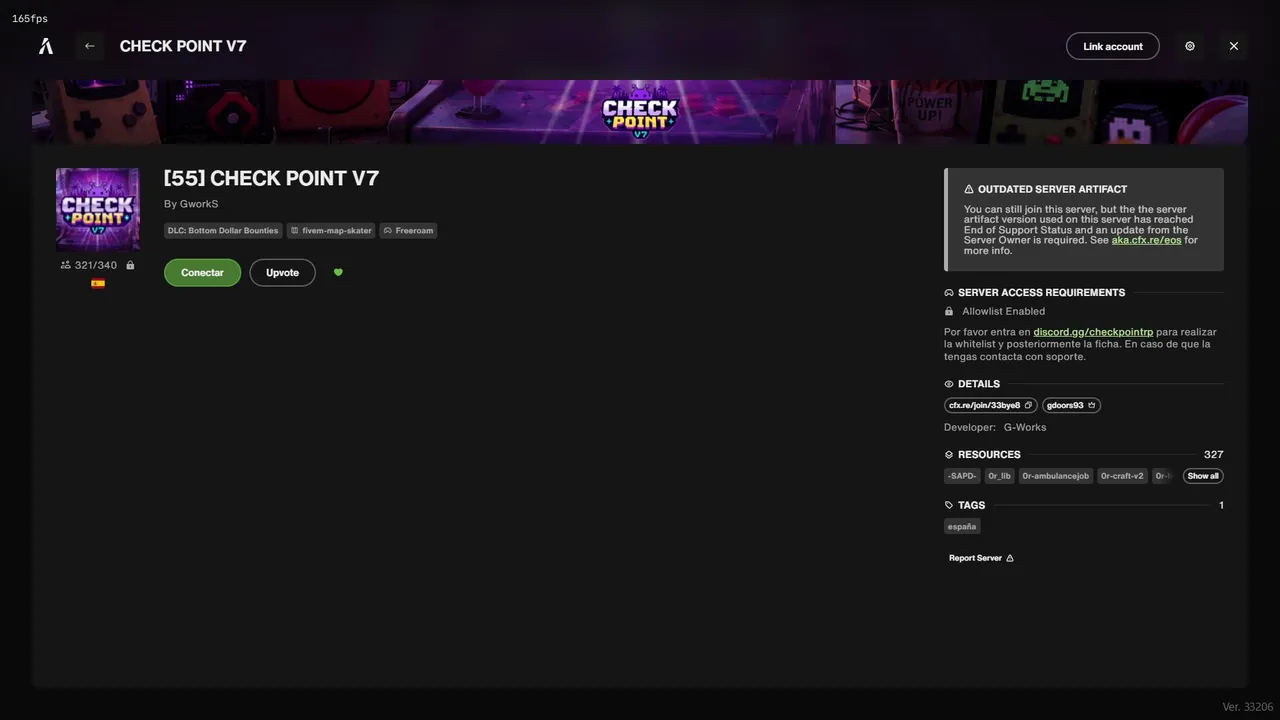This screenshot has height=720, width=1280.
Task: Click the tag icon beside TAGS
Action: point(949,506)
